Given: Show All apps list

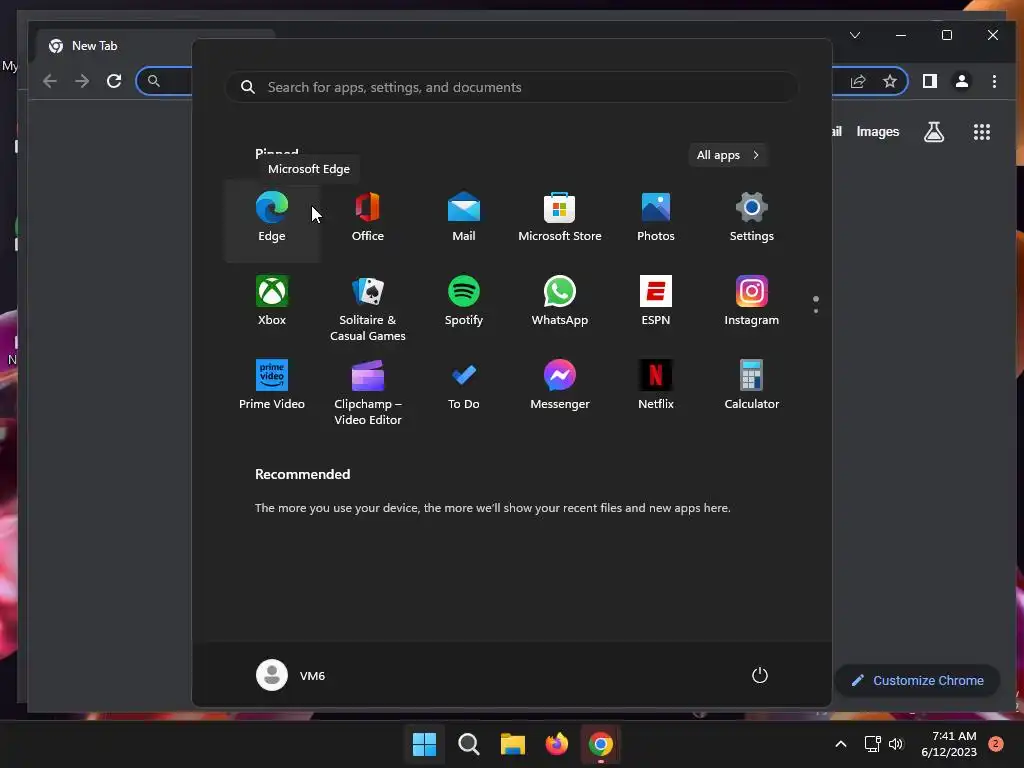Looking at the screenshot, I should point(728,155).
